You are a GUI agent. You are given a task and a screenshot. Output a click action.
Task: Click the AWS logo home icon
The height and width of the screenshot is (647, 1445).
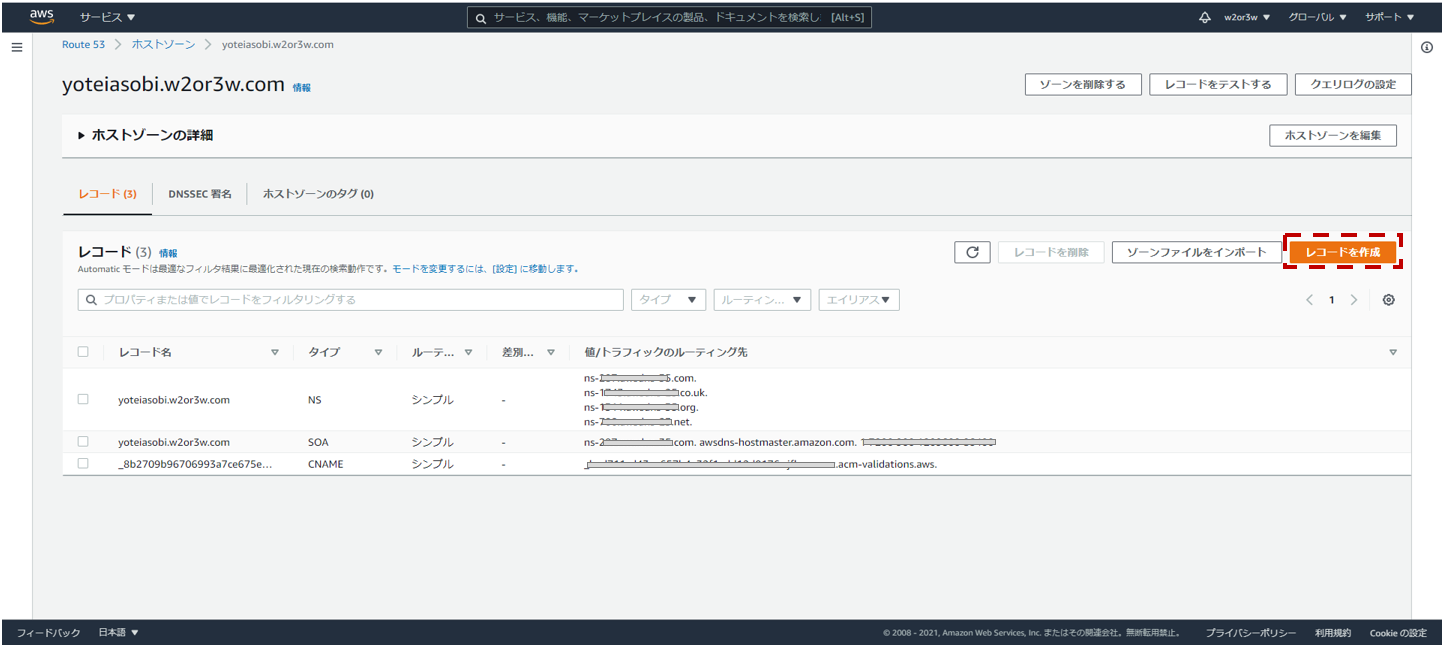pos(41,16)
